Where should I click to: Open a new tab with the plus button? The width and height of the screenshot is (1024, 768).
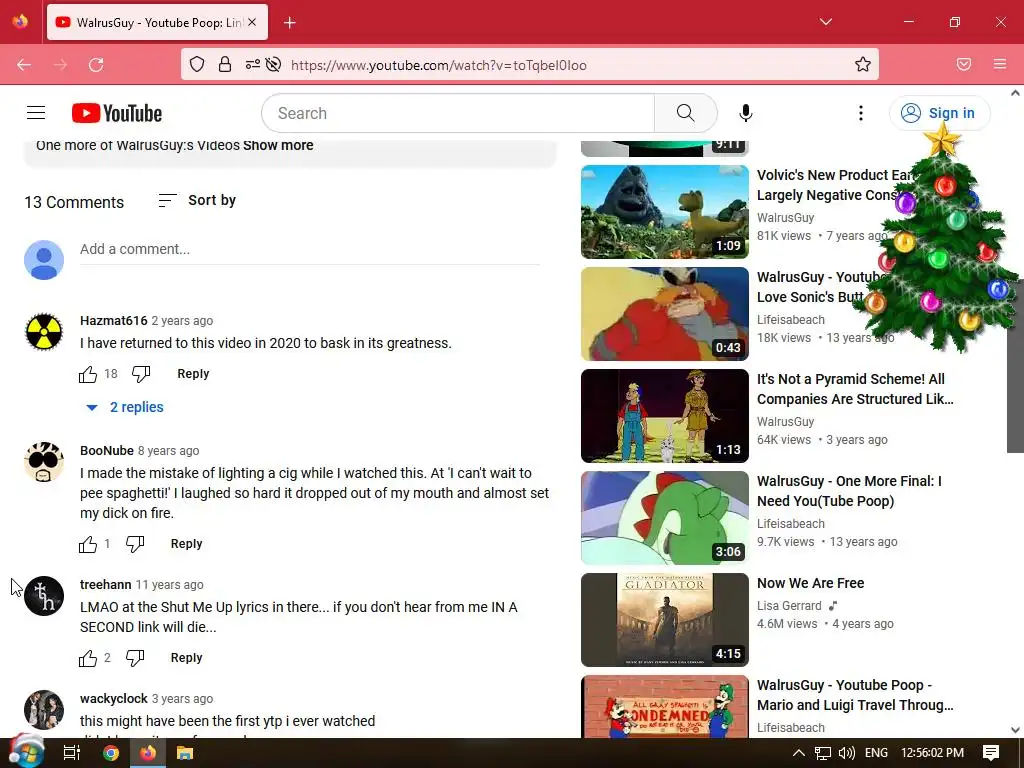coord(290,23)
